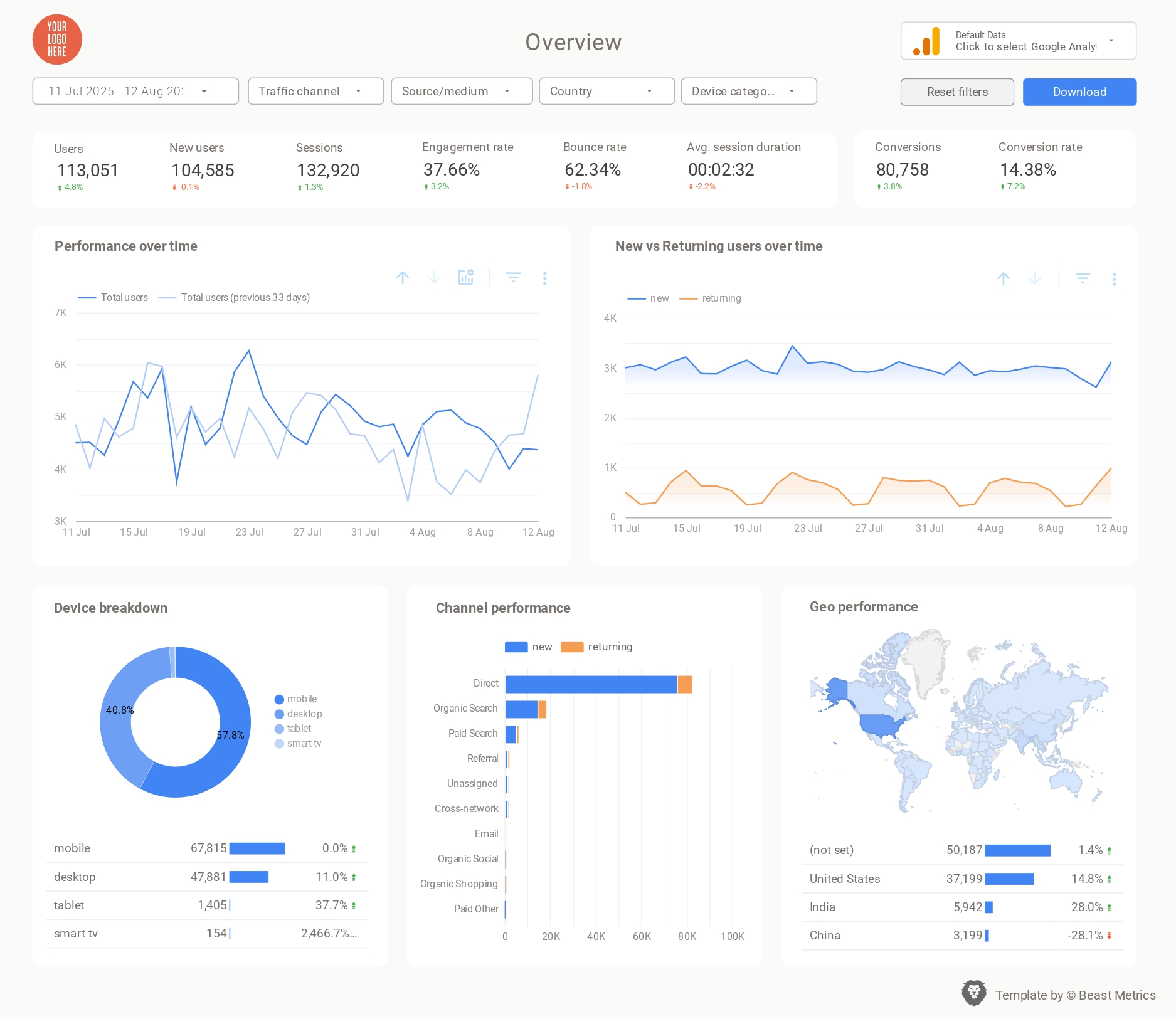
Task: Click the blue Download button
Action: pyautogui.click(x=1079, y=92)
